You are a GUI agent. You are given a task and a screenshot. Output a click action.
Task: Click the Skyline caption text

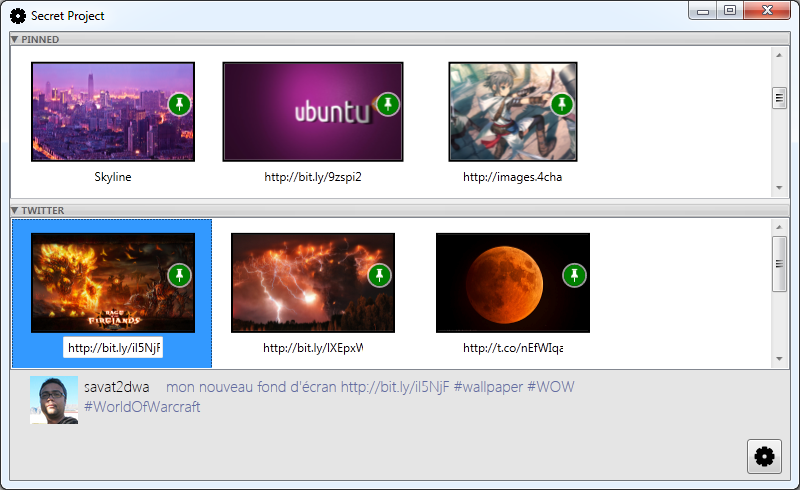pyautogui.click(x=113, y=177)
